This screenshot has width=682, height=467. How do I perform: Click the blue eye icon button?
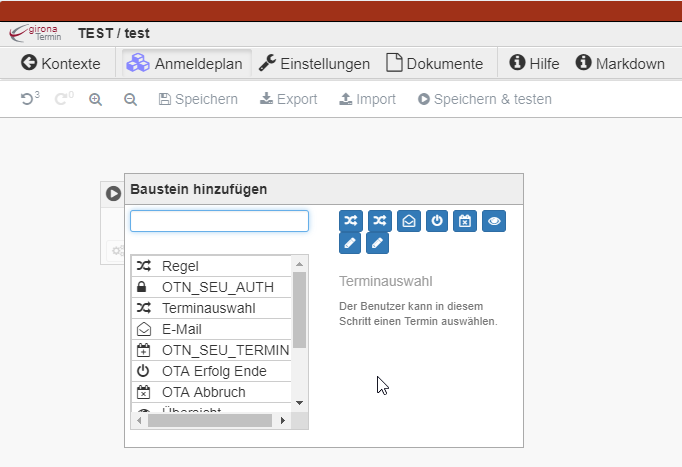[x=493, y=220]
